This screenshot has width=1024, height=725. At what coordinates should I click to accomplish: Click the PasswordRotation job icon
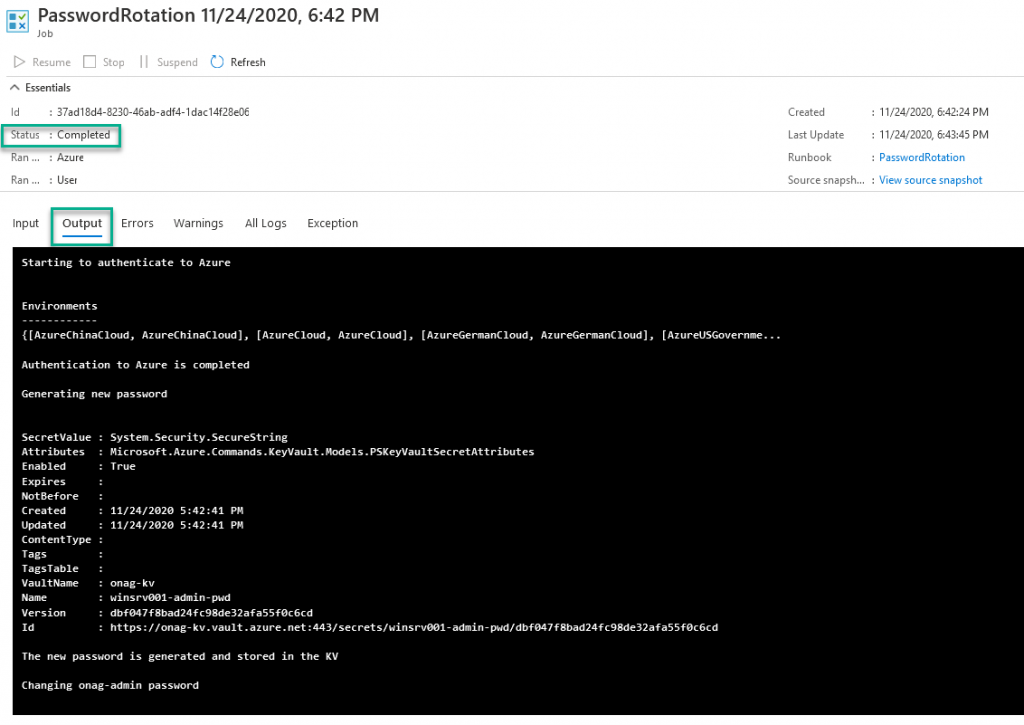point(18,21)
